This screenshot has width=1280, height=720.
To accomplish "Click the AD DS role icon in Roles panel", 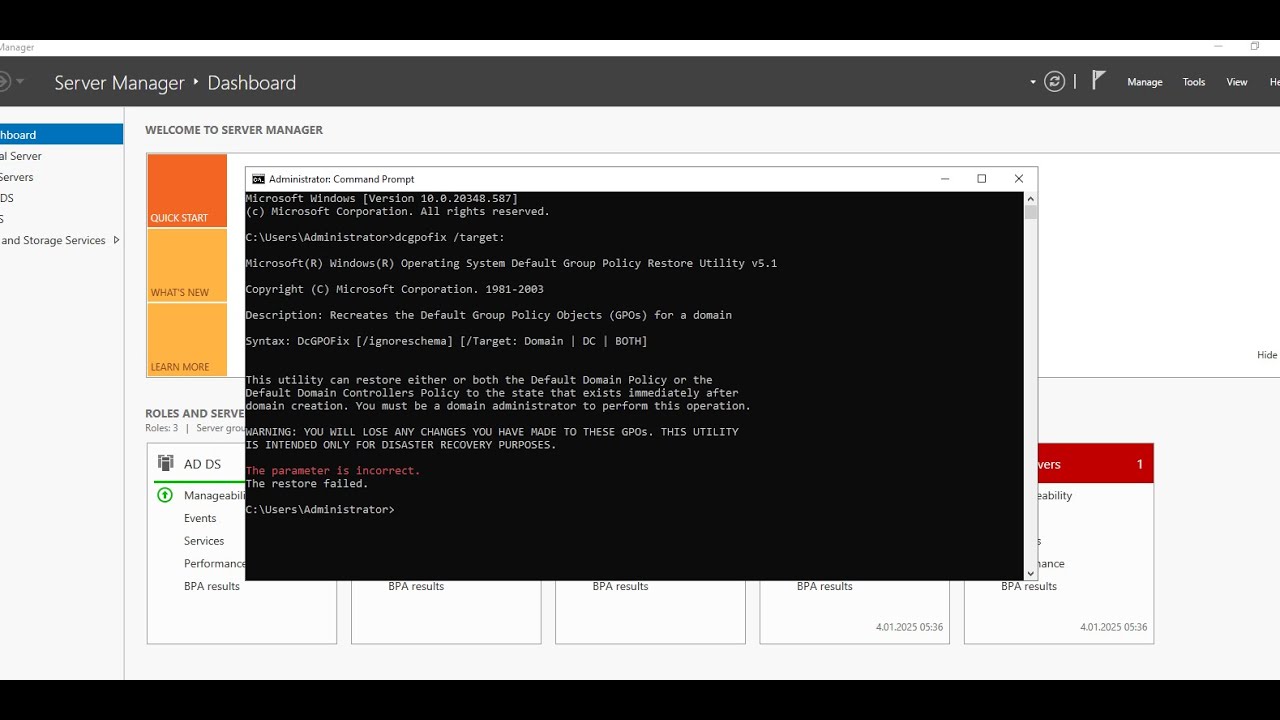I will point(165,462).
